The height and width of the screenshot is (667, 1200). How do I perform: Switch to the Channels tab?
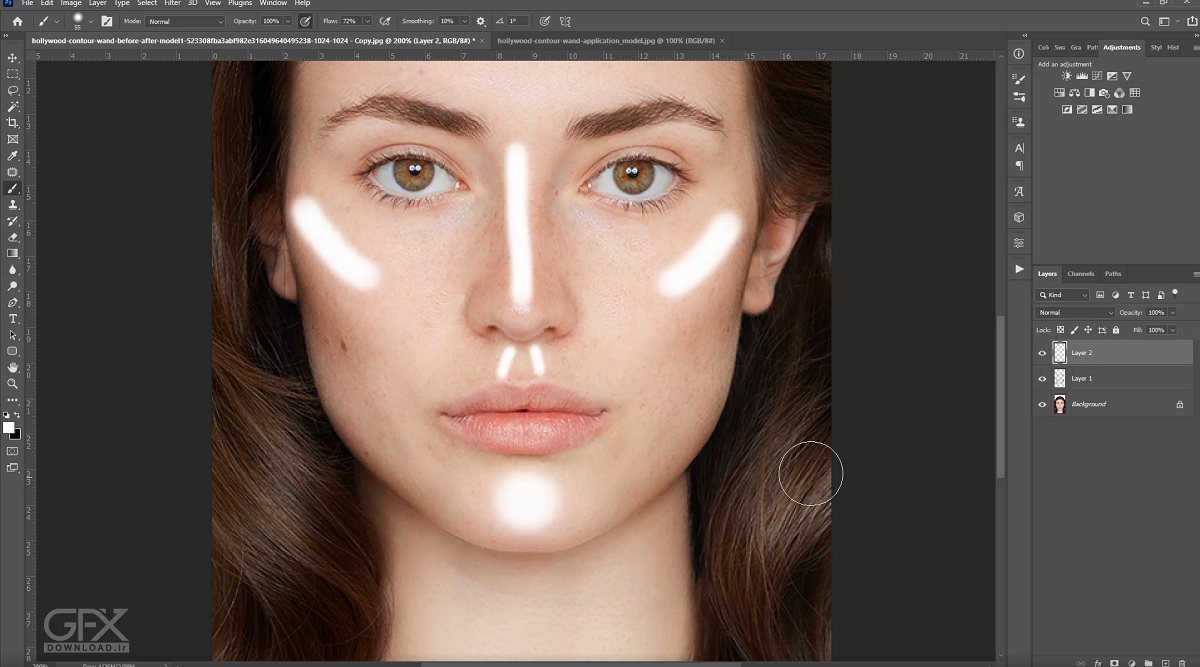(1080, 273)
